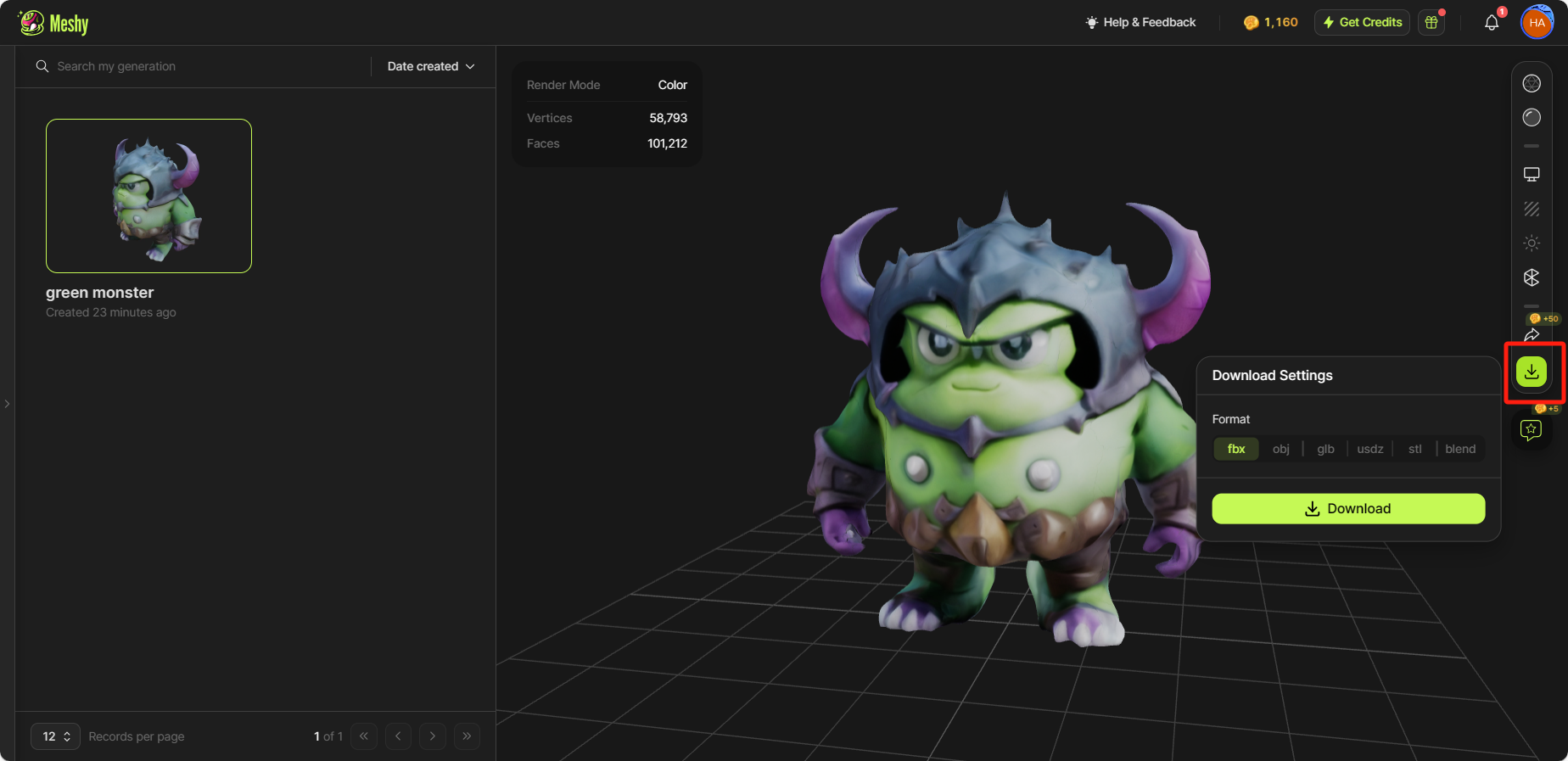1568x761 pixels.
Task: Click the Meshy logo
Action: click(x=53, y=23)
